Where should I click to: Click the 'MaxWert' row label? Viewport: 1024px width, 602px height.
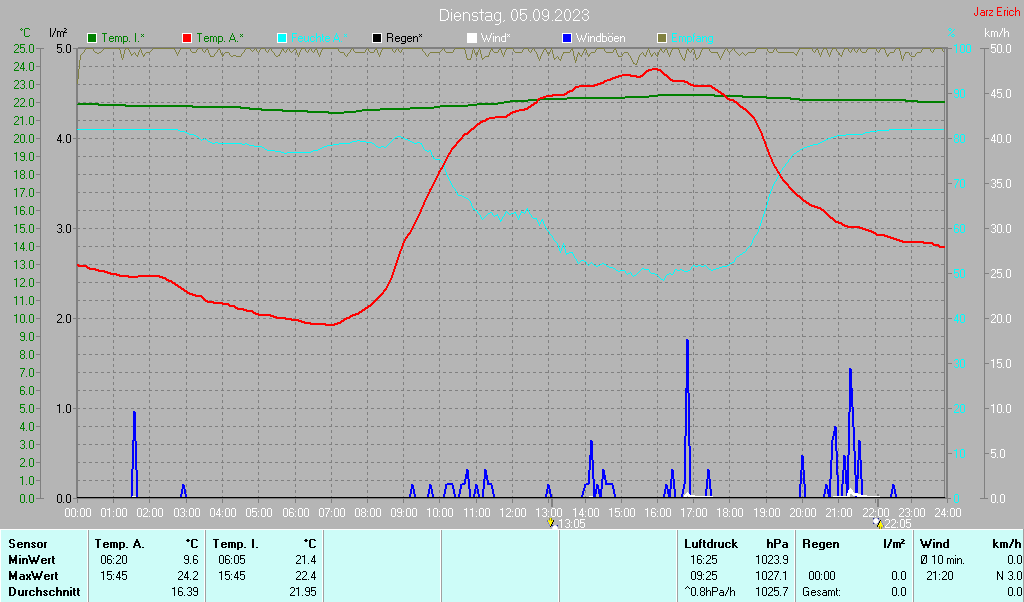[33, 576]
